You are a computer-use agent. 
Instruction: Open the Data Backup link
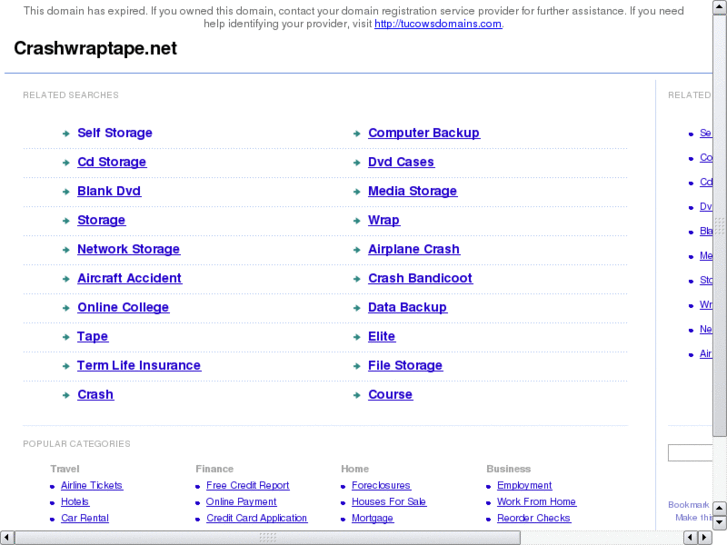pyautogui.click(x=407, y=308)
